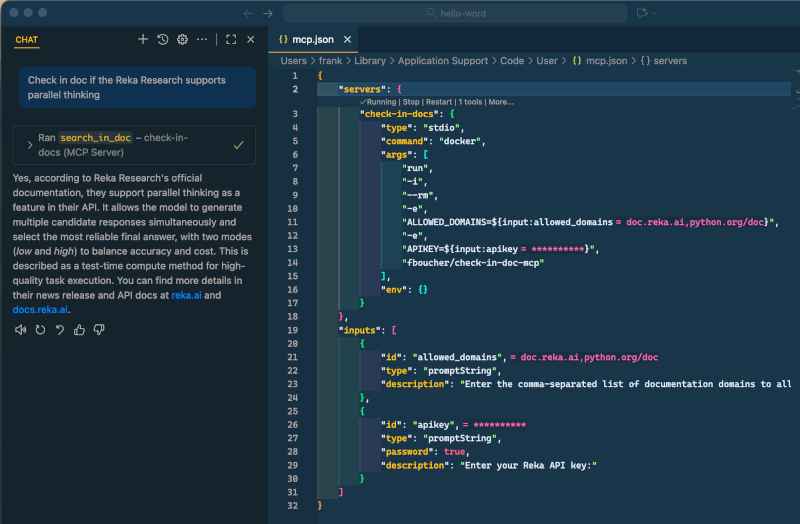Select frank in the breadcrumb path
Viewport: 800px width, 524px height.
(330, 61)
